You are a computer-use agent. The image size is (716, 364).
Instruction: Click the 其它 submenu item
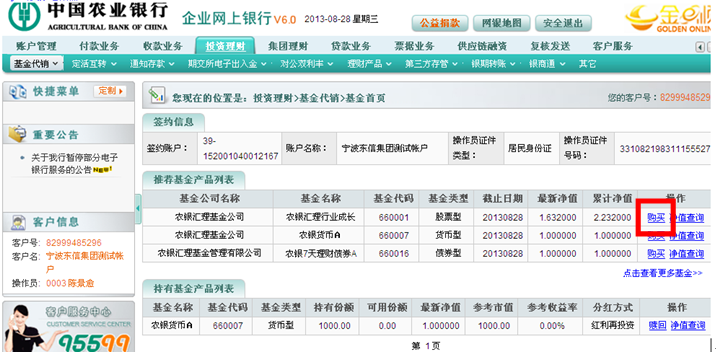pos(588,64)
